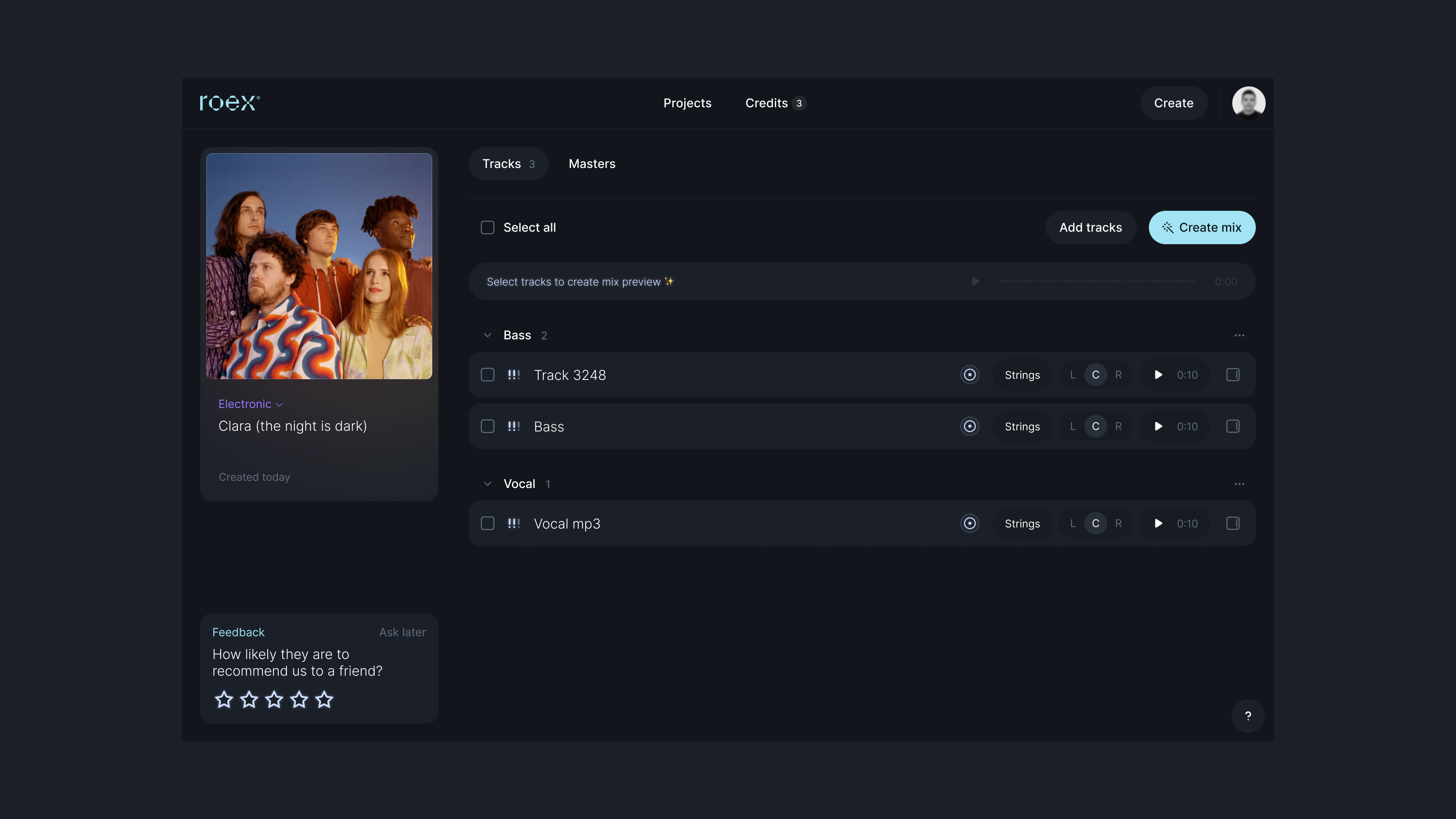Image resolution: width=1456 pixels, height=819 pixels.
Task: Pan the Bass track to Left
Action: 1072,426
